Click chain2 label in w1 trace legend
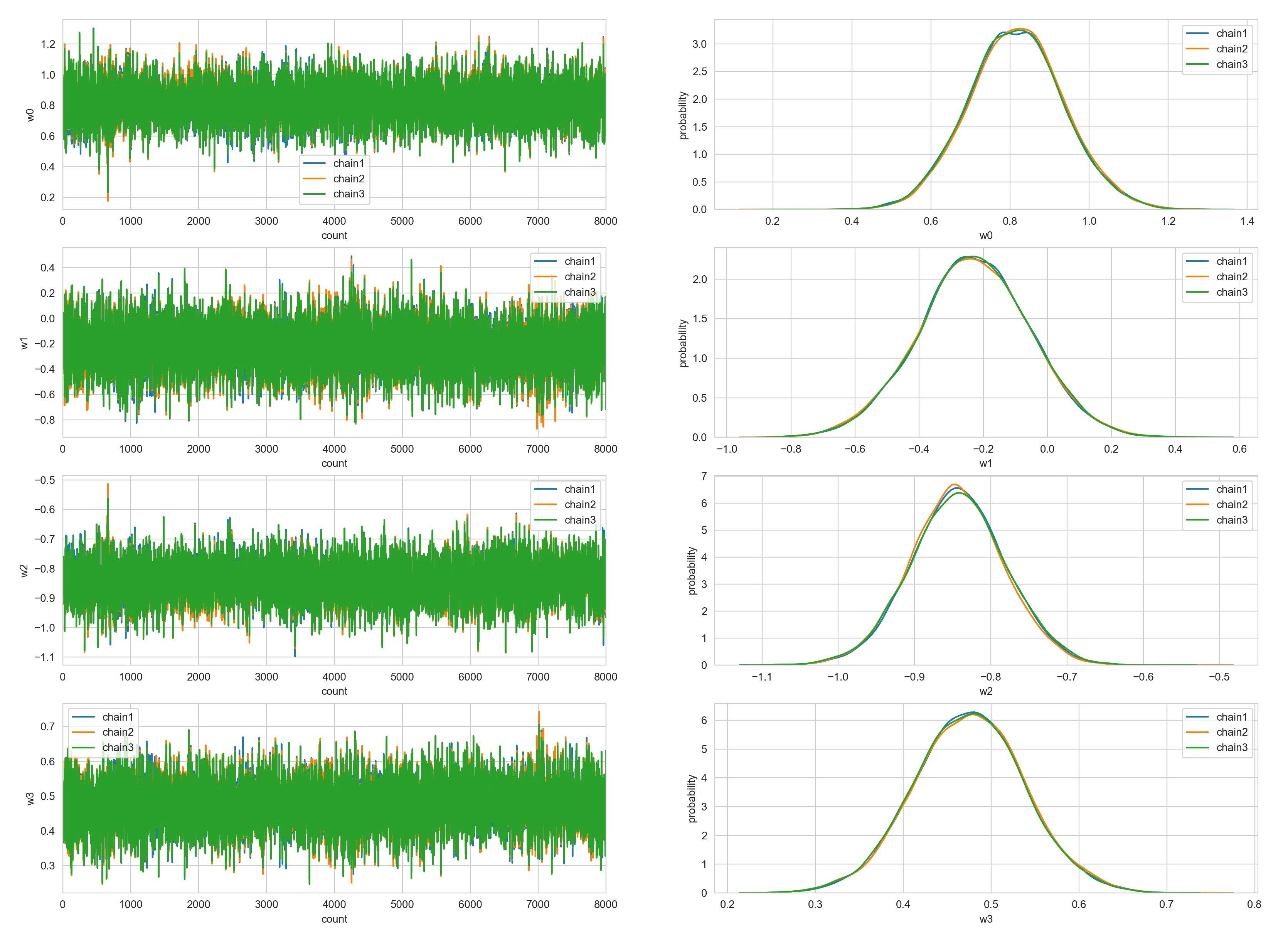 pyautogui.click(x=580, y=277)
